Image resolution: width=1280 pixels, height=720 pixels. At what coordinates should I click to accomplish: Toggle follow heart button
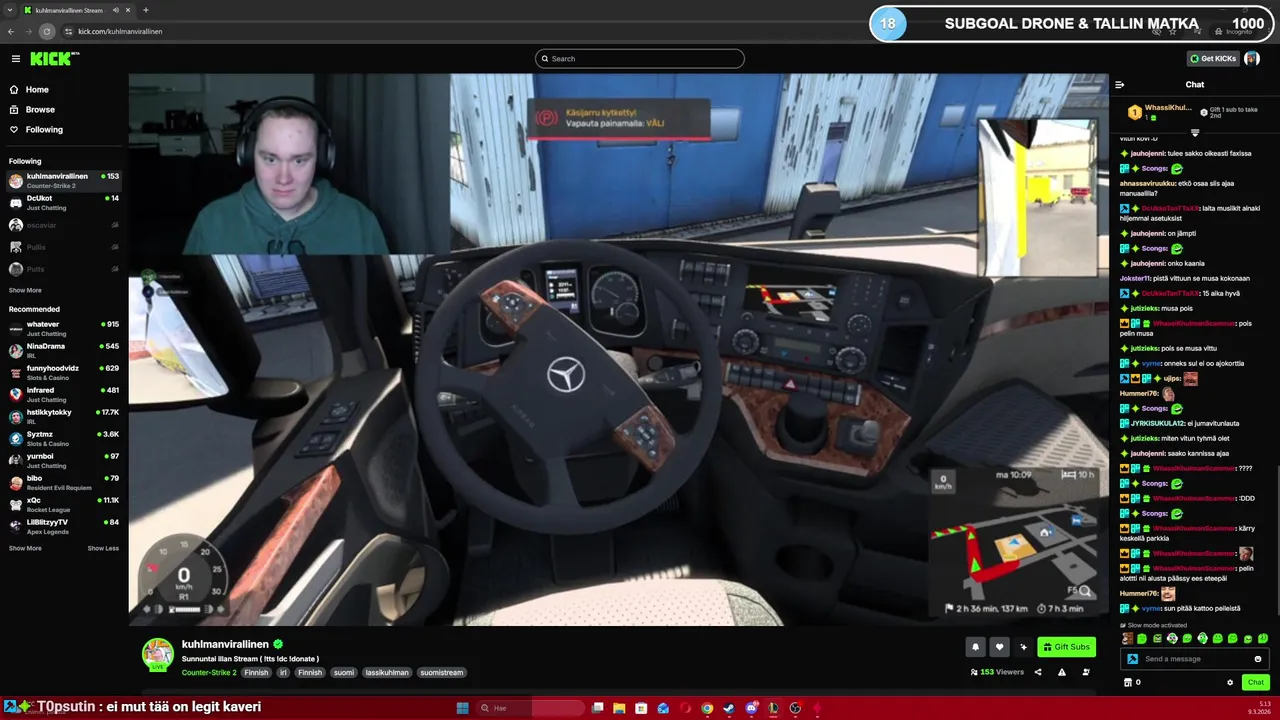coord(999,647)
